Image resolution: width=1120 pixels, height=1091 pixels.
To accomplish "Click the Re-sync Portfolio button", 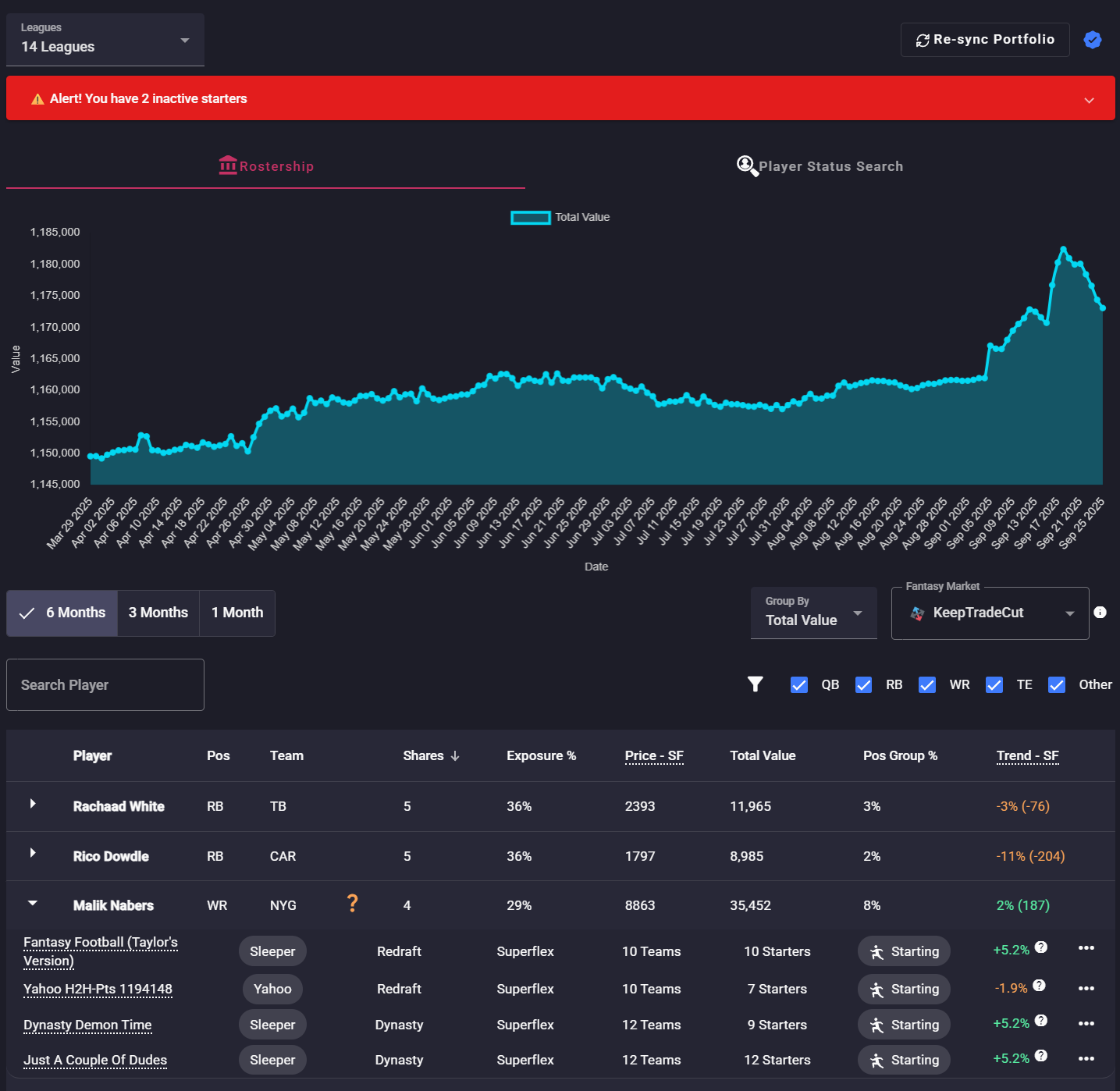I will pos(984,40).
